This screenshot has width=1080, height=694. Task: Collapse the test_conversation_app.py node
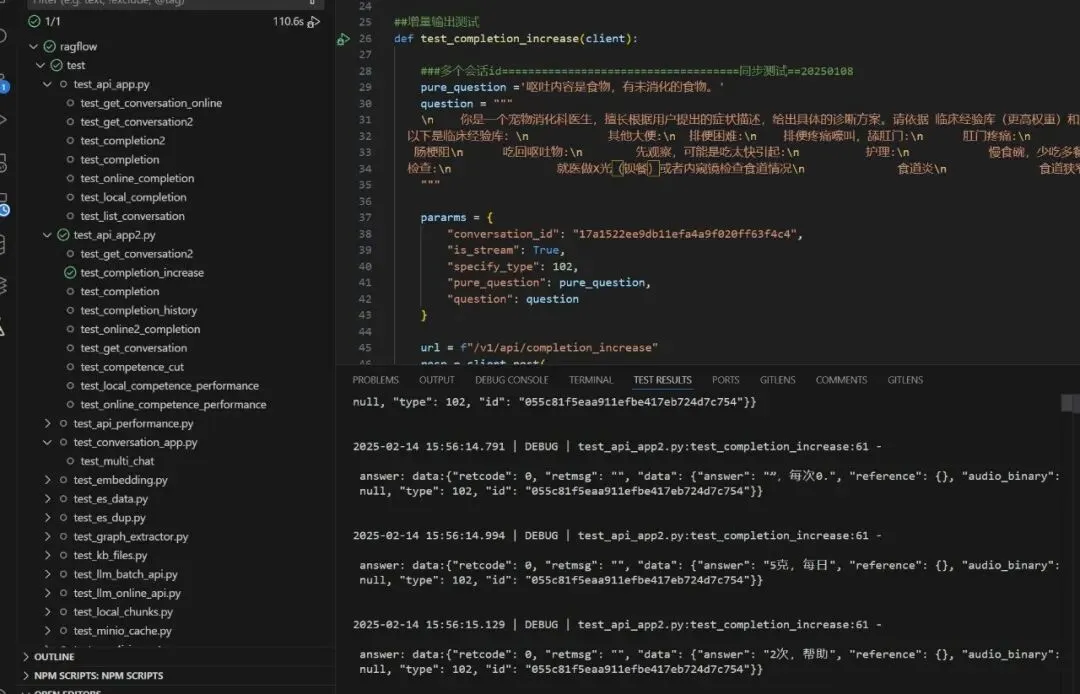point(47,442)
